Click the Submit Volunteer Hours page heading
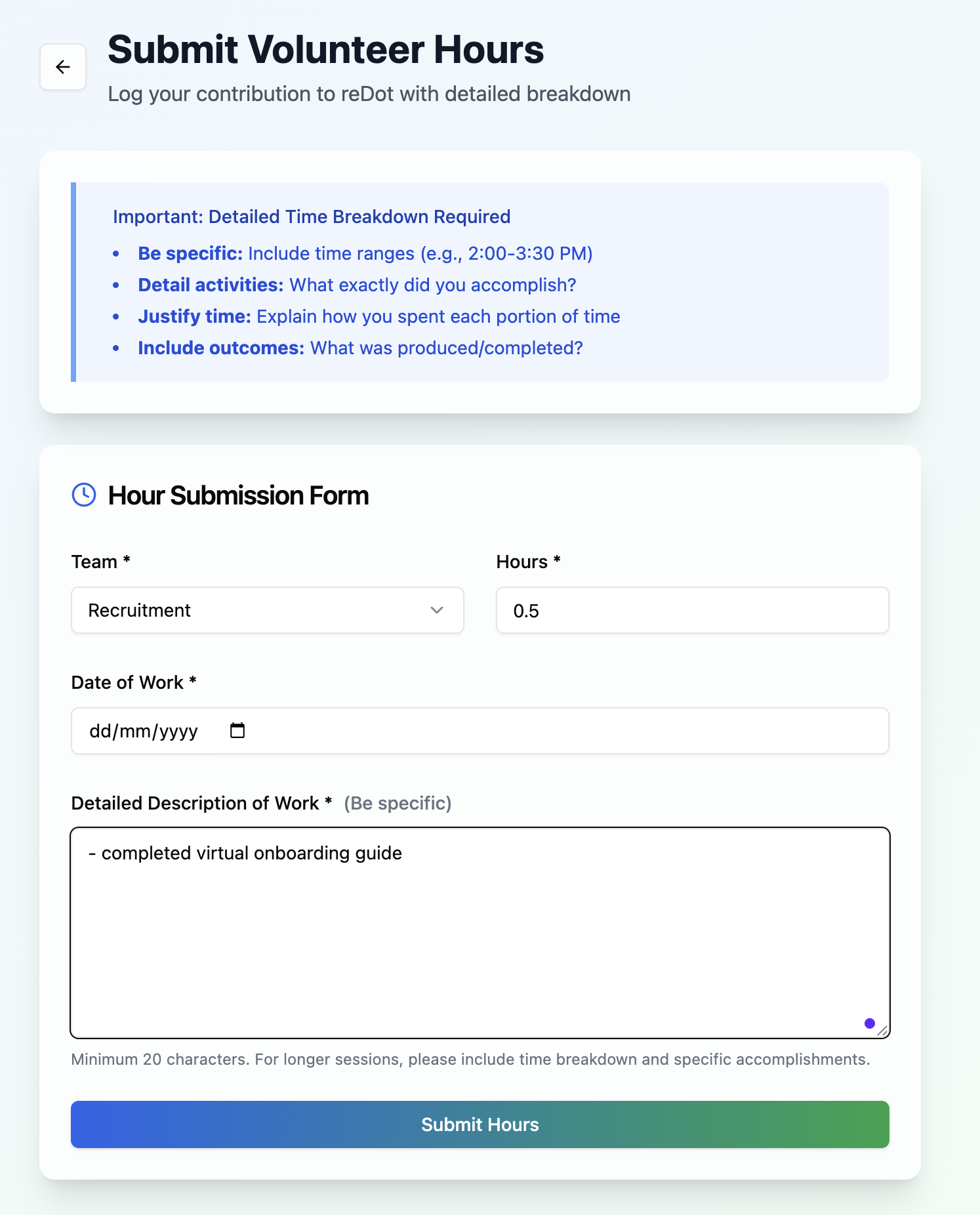This screenshot has height=1215, width=980. coord(326,50)
